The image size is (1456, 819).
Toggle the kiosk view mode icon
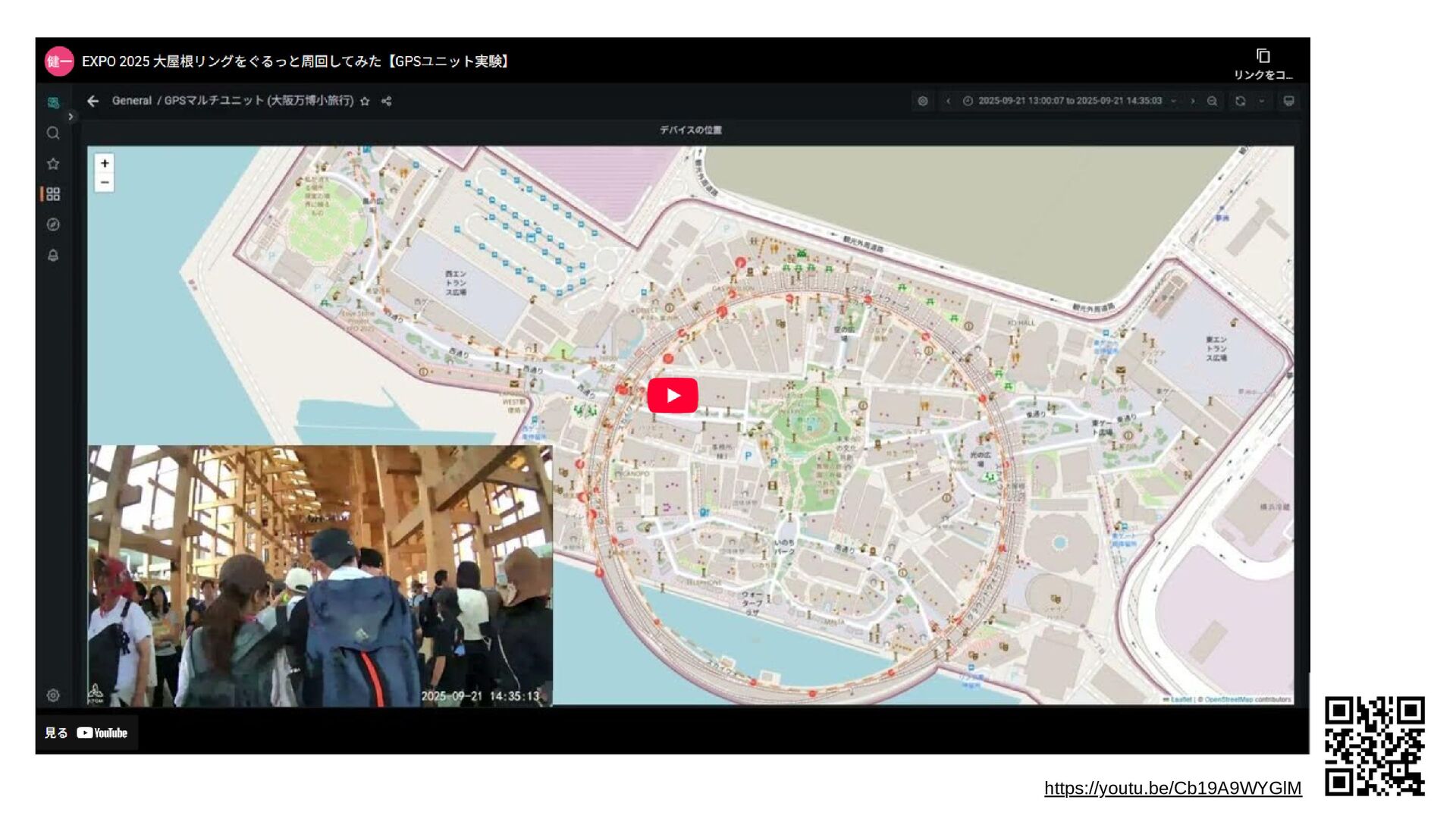point(1288,101)
